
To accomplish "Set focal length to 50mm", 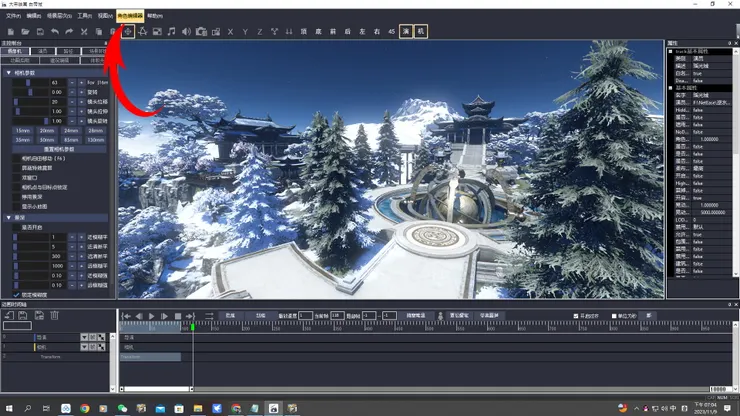I will pos(47,140).
